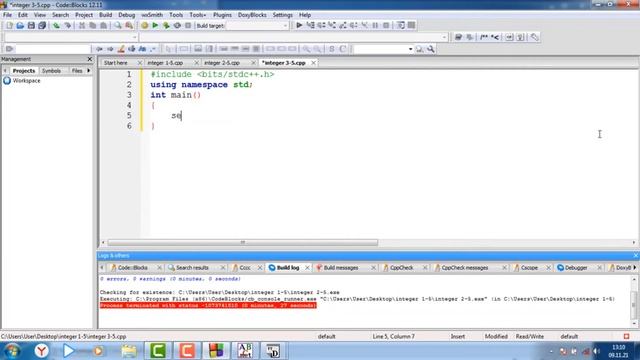Open the DoxyBlocks menu
Viewport: 640px width, 360px height.
coord(252,15)
